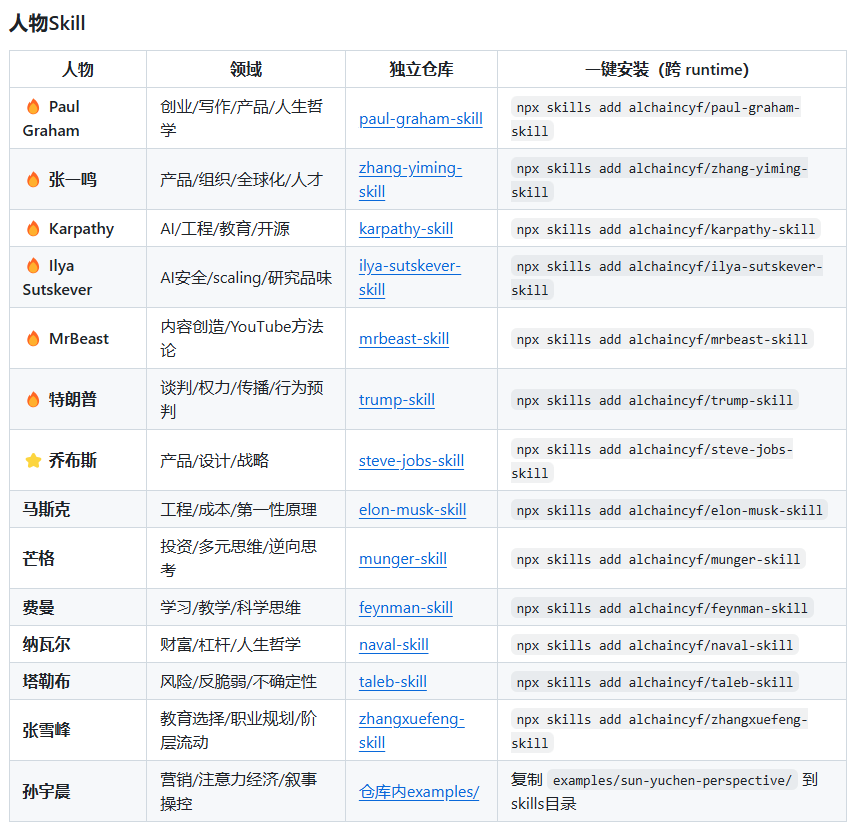Click the star icon beside 乔布斯
863x834 pixels.
click(33, 460)
